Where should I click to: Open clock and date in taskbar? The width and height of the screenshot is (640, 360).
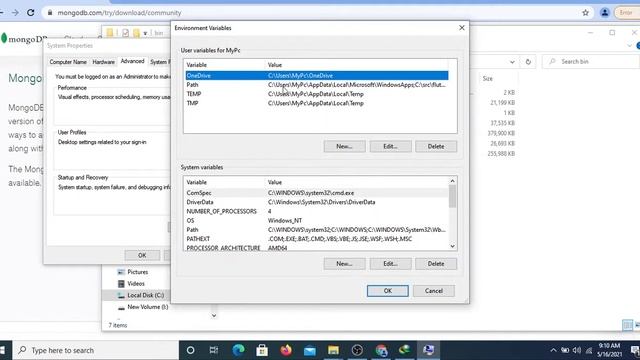point(610,350)
